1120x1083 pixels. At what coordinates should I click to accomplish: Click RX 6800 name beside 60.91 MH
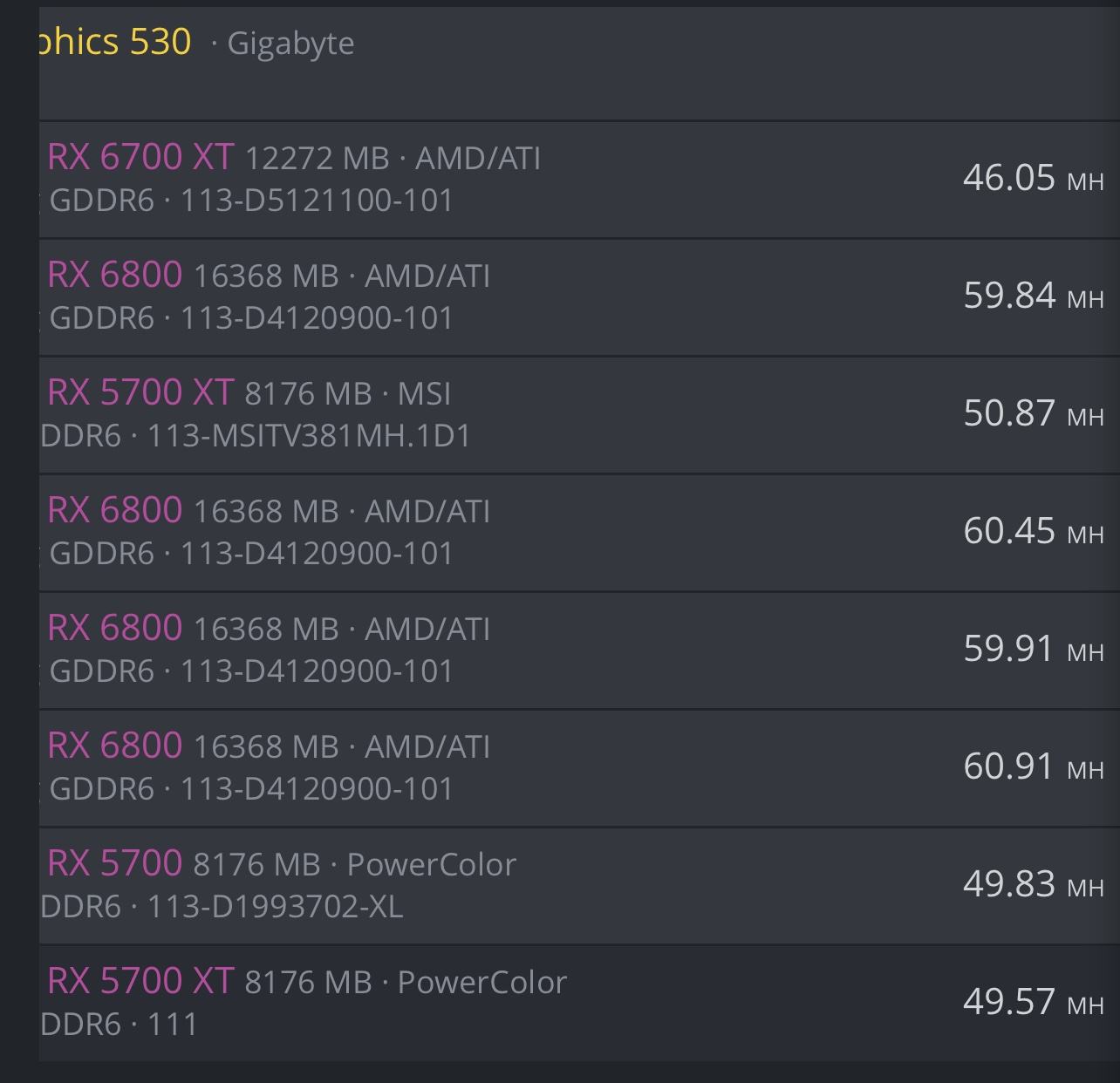pos(114,746)
